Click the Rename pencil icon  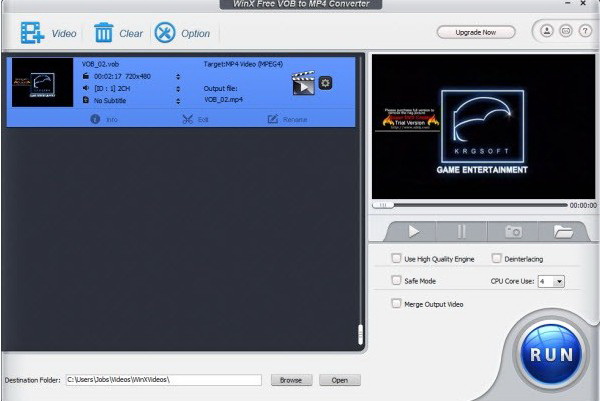(272, 119)
